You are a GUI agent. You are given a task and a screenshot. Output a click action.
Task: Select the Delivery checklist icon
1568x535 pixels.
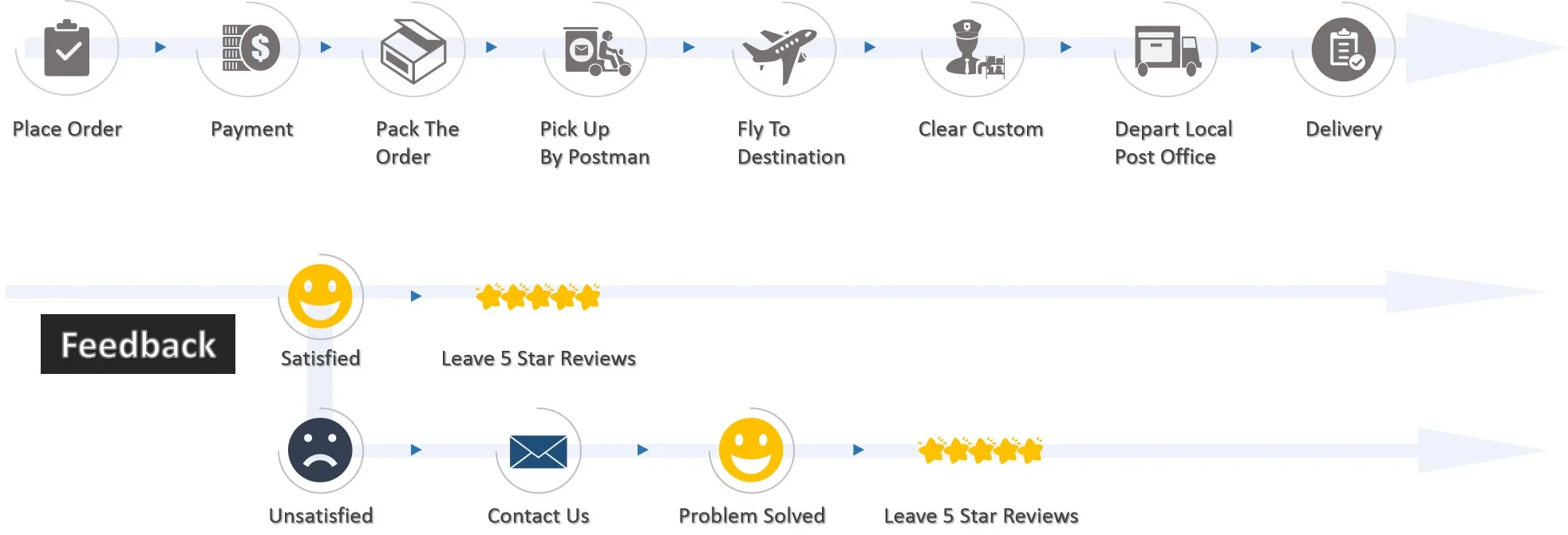(1344, 49)
